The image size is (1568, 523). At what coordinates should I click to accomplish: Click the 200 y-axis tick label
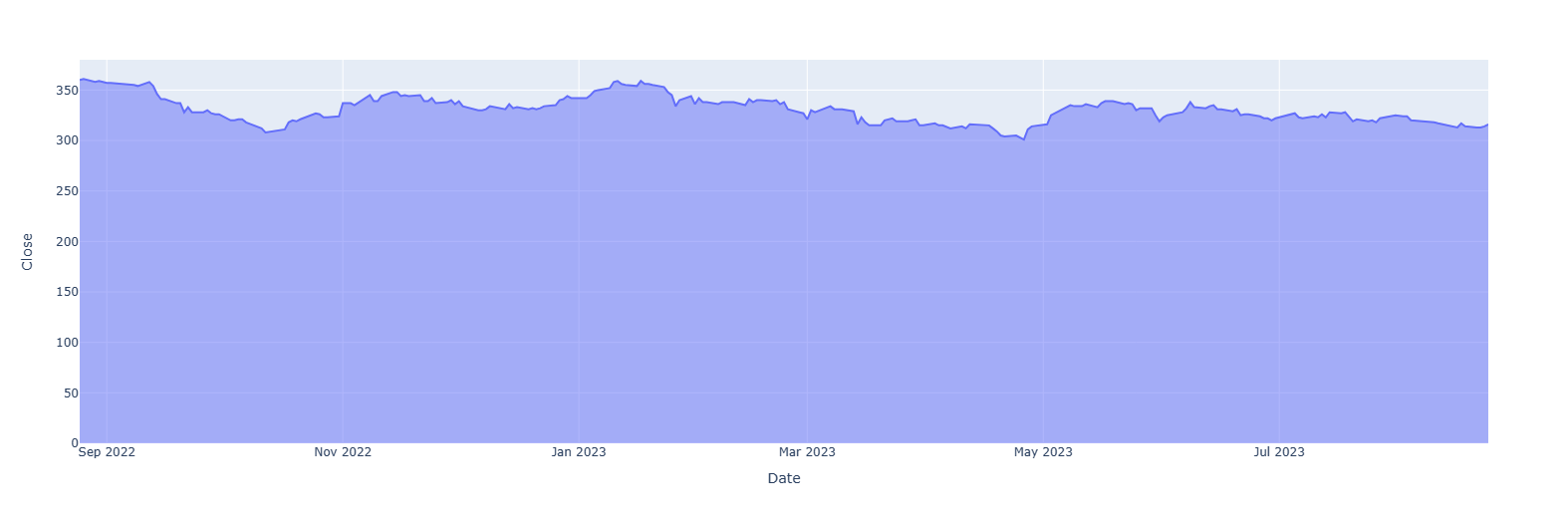[67, 242]
